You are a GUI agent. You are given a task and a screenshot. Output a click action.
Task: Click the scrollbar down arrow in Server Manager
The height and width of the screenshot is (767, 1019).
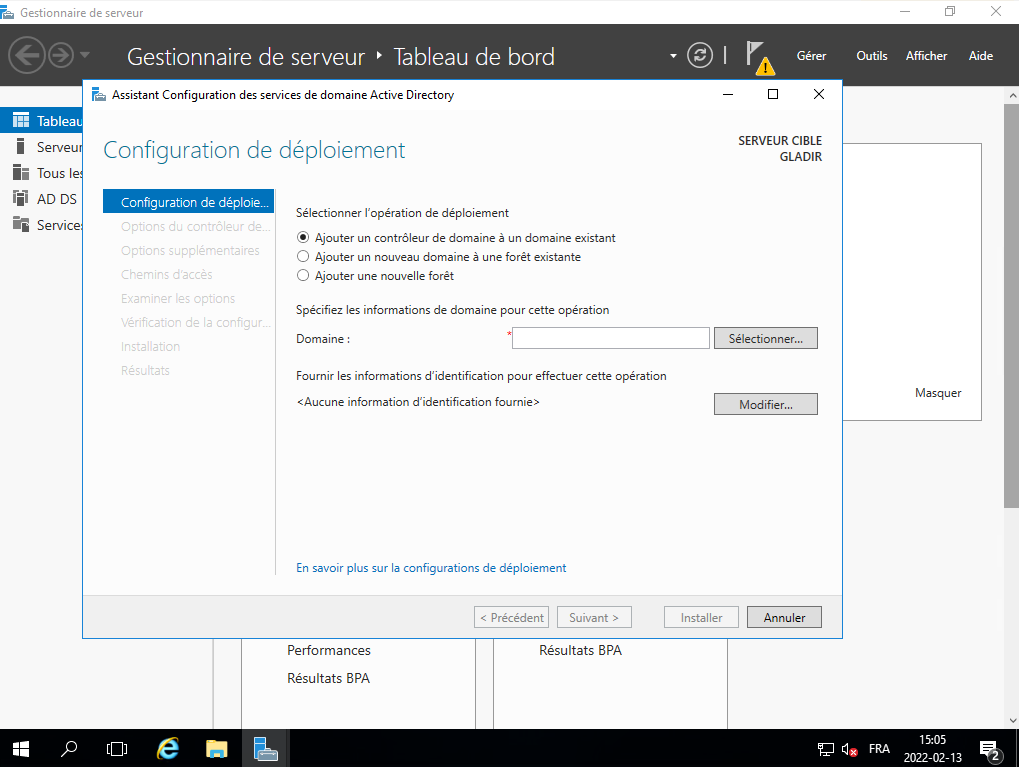[1012, 720]
